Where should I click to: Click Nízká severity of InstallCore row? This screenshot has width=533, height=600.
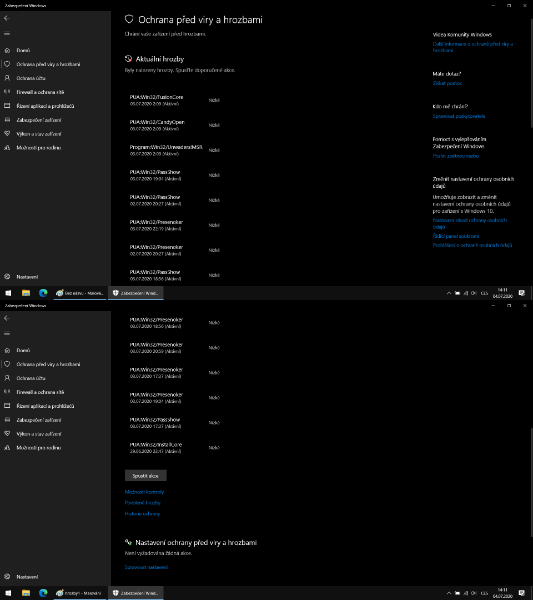[x=214, y=447]
